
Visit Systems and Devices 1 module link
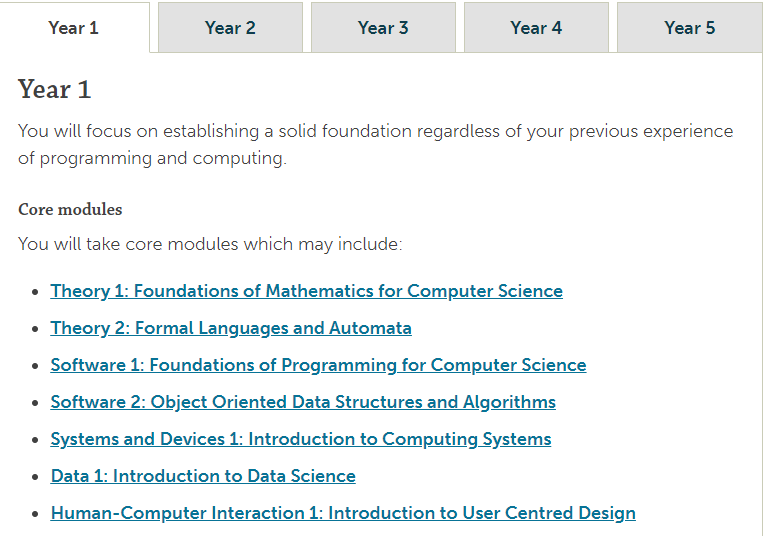(301, 439)
